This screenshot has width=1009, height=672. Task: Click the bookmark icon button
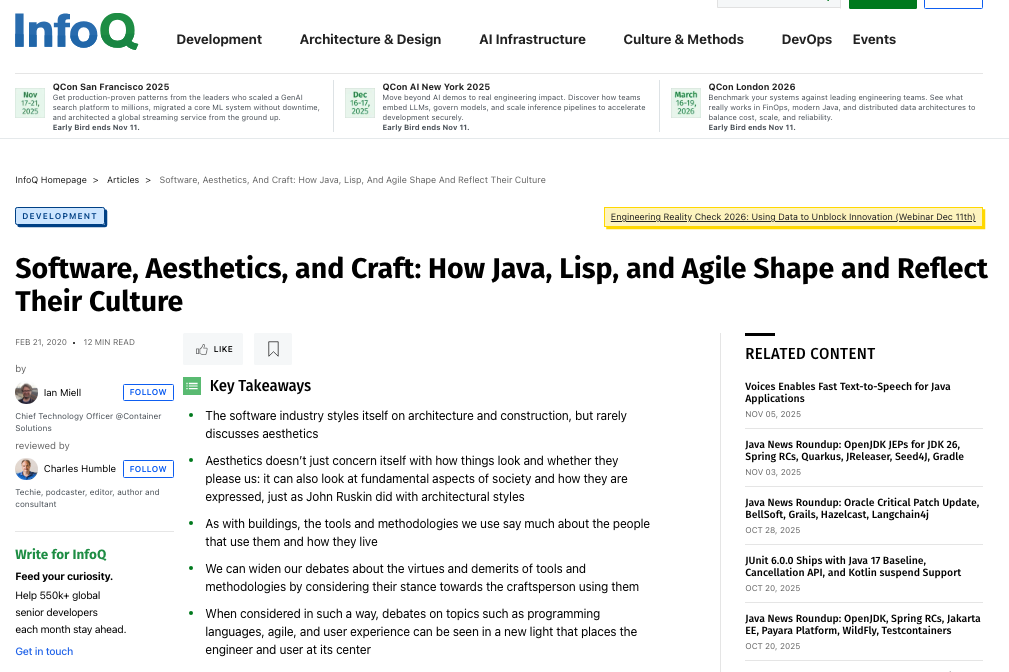[x=273, y=349]
